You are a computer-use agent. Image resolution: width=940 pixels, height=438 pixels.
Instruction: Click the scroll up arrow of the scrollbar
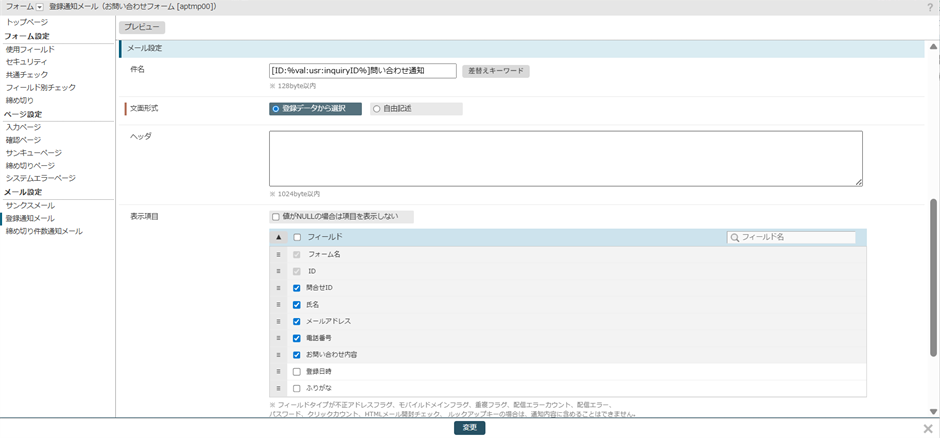pos(933,46)
